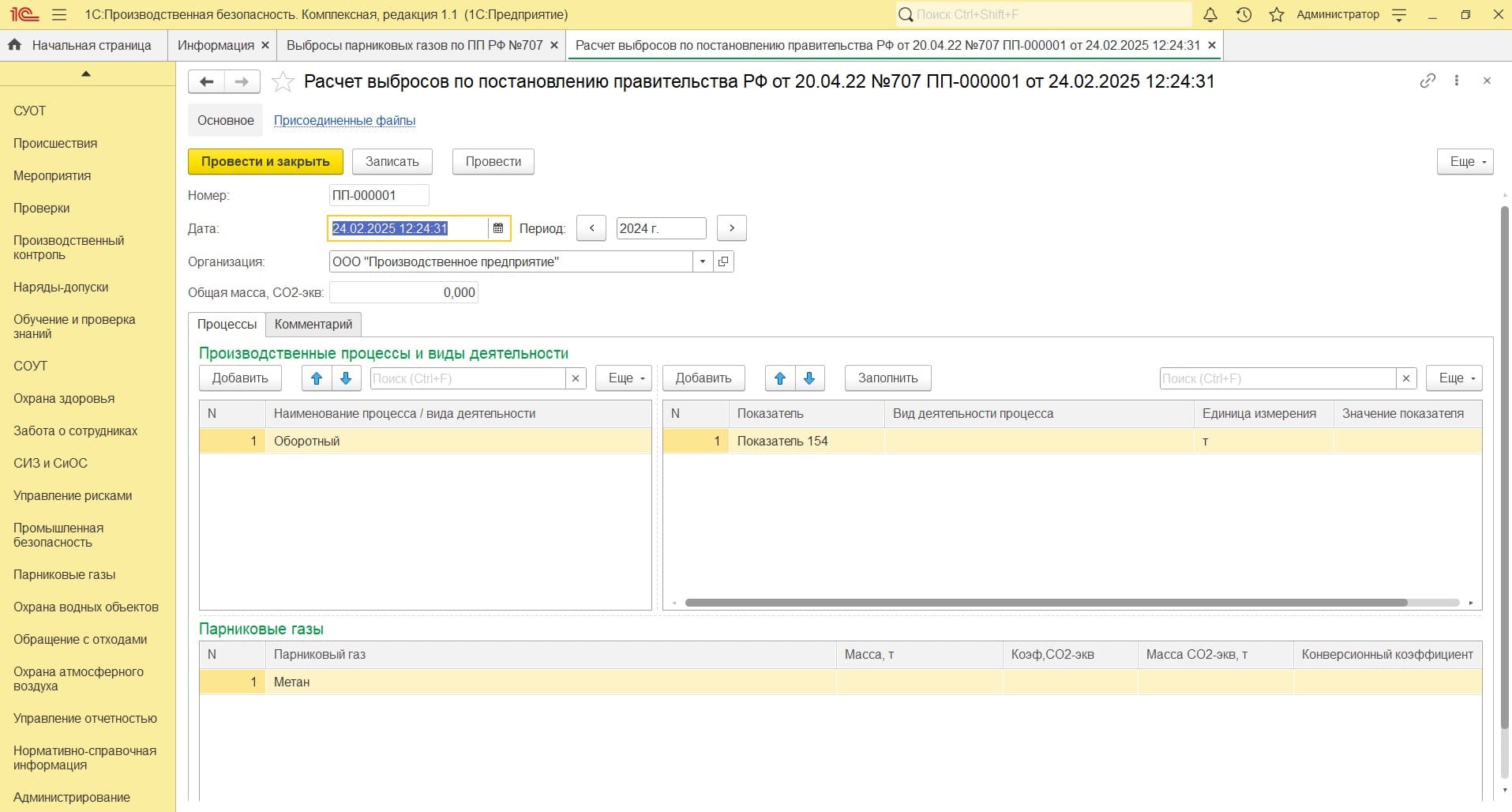The height and width of the screenshot is (812, 1512).
Task: Move process row down in left table
Action: 346,378
